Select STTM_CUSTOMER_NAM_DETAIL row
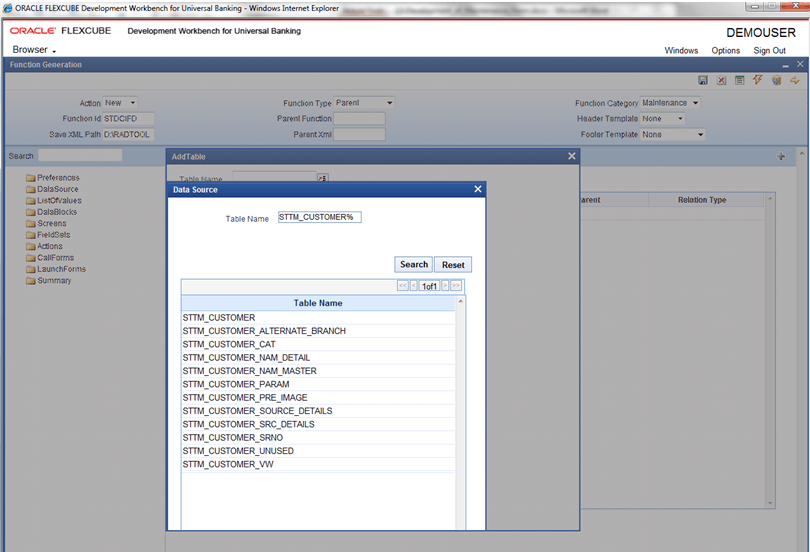The width and height of the screenshot is (810, 552). coord(318,357)
